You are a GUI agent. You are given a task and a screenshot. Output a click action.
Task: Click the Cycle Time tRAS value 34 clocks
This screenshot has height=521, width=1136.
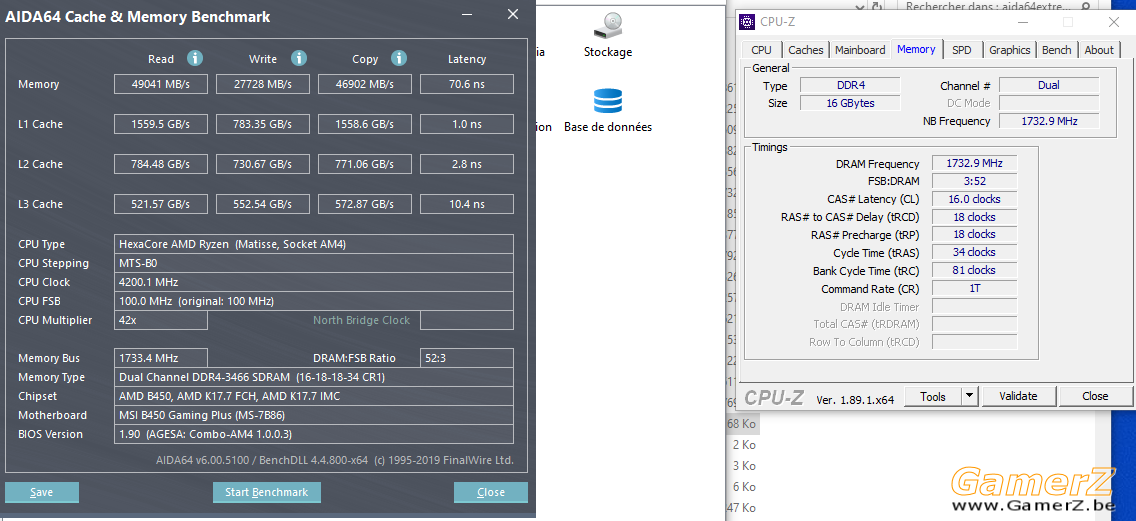(x=974, y=252)
